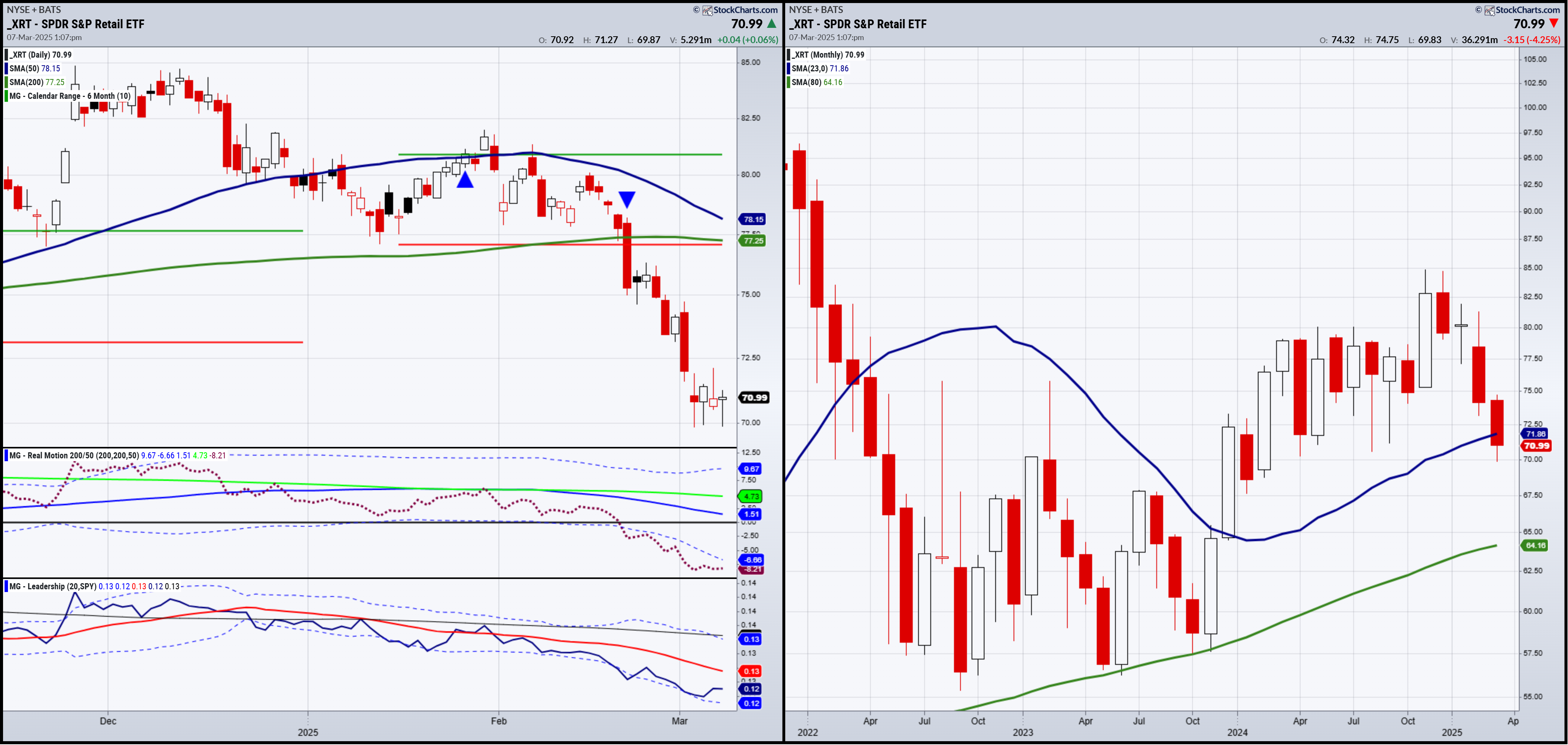
Task: Click the StockCharts.com logo on the daily chart
Action: (740, 10)
